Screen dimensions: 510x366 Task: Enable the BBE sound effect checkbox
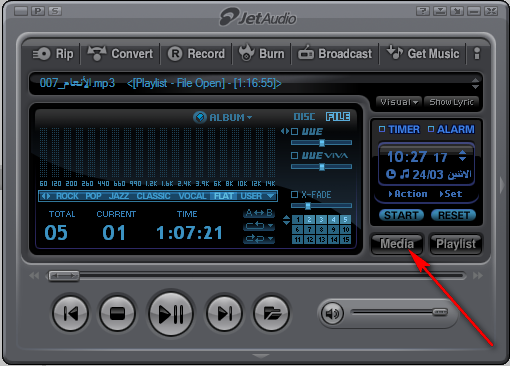coord(294,131)
